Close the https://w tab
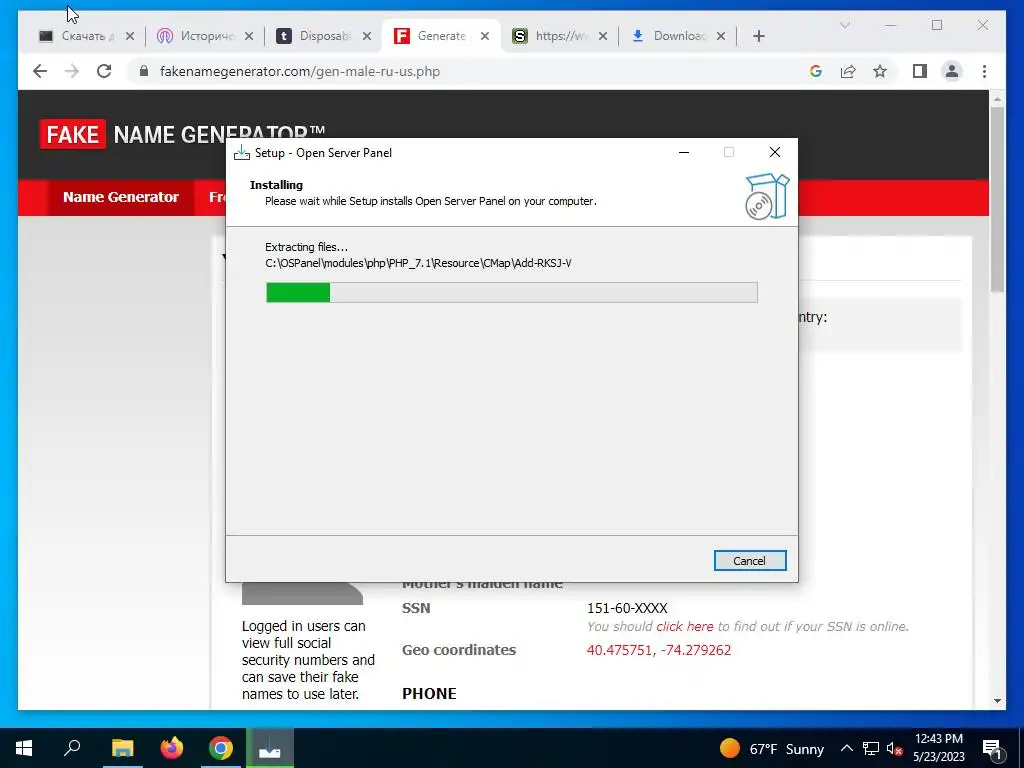 pos(603,36)
